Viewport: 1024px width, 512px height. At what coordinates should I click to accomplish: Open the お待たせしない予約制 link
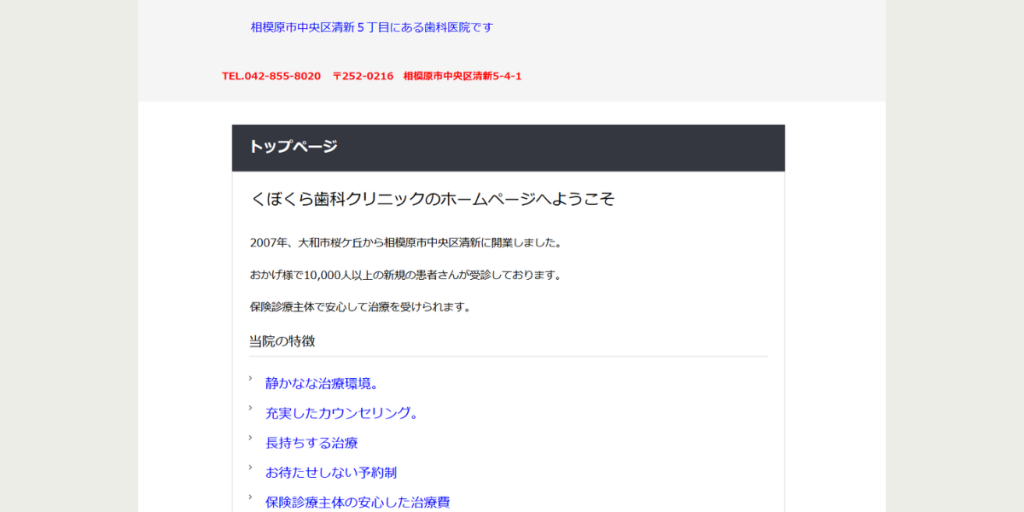(x=331, y=472)
